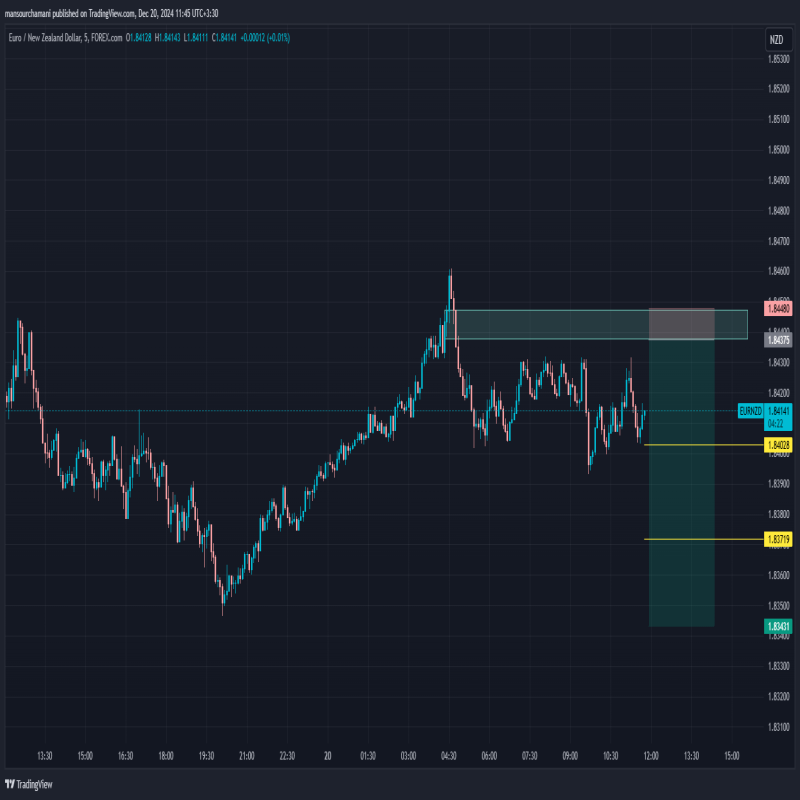Click the FOREX.com source text in legend
This screenshot has height=800, width=800.
[106, 38]
